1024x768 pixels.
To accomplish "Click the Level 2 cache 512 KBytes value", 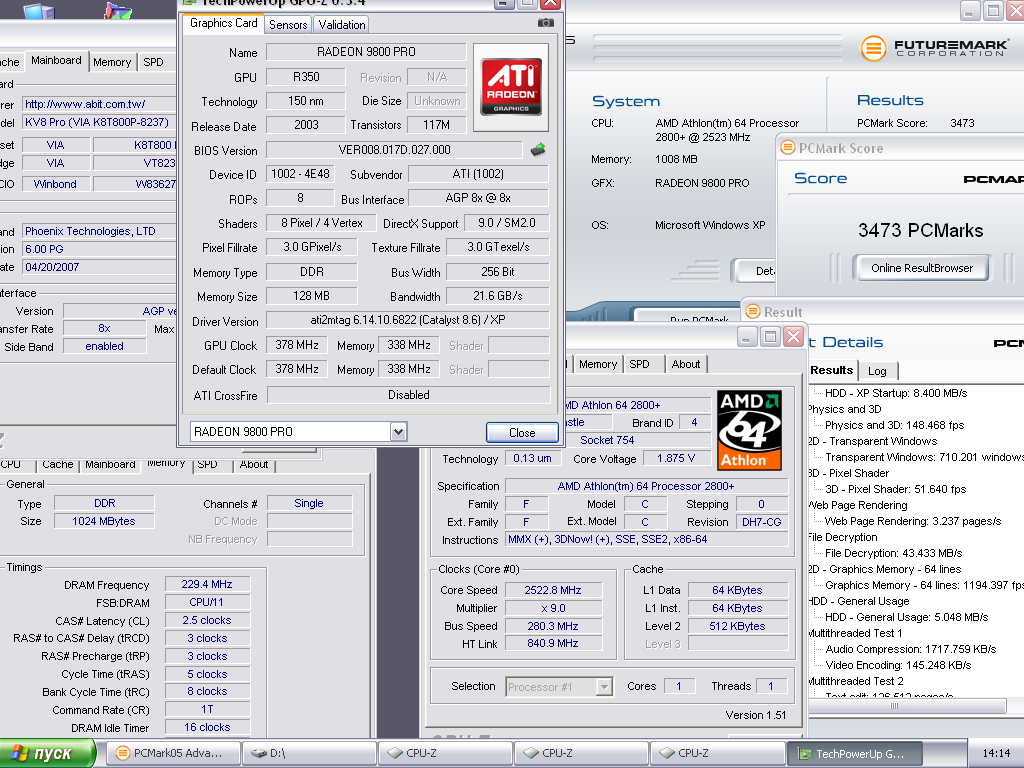I will (x=737, y=626).
